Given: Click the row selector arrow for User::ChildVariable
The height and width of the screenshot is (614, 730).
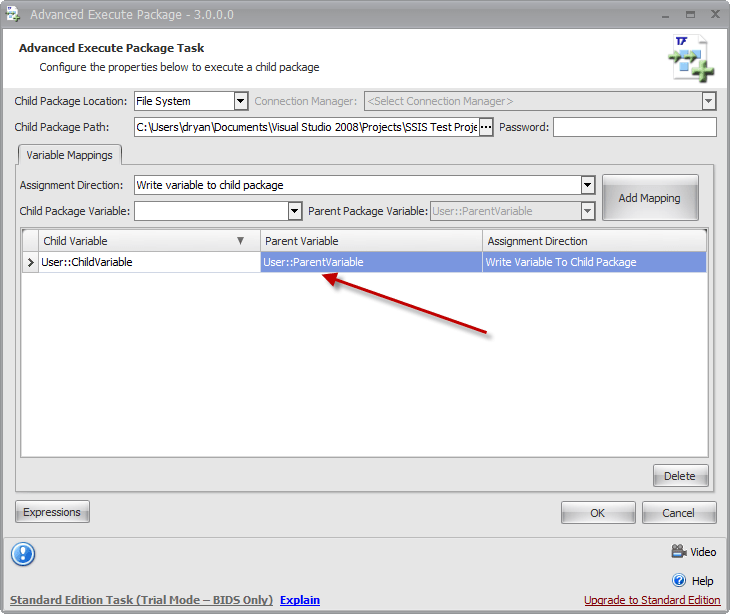Looking at the screenshot, I should [30, 262].
